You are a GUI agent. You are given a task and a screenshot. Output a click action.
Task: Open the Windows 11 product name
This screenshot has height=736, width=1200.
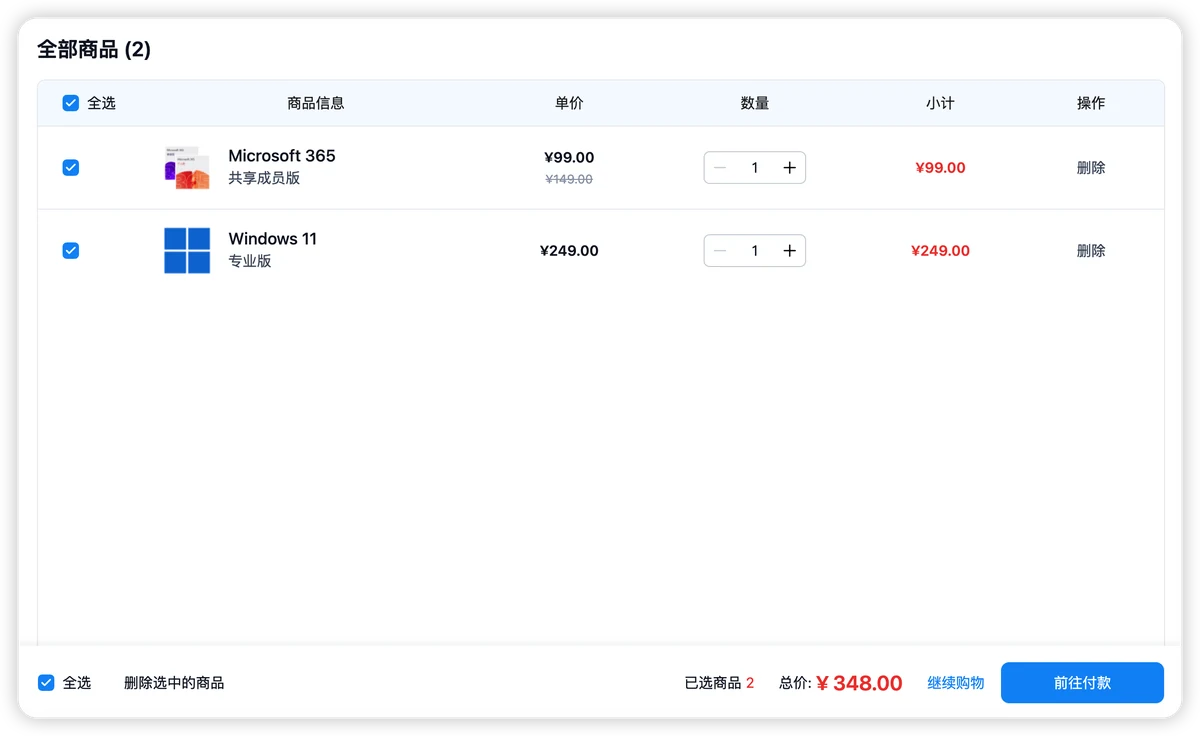pyautogui.click(x=273, y=239)
